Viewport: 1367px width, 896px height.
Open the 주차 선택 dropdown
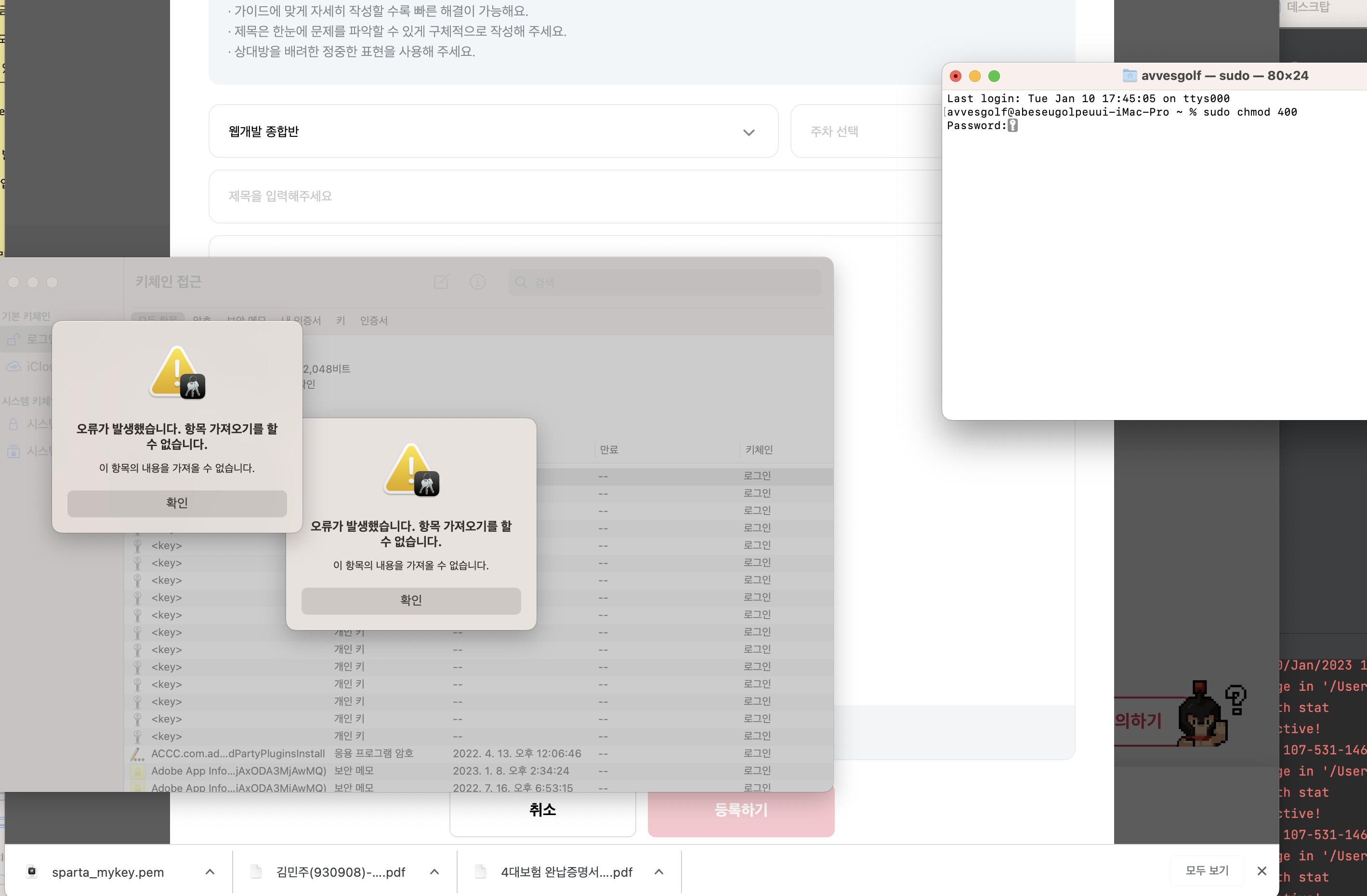point(866,132)
